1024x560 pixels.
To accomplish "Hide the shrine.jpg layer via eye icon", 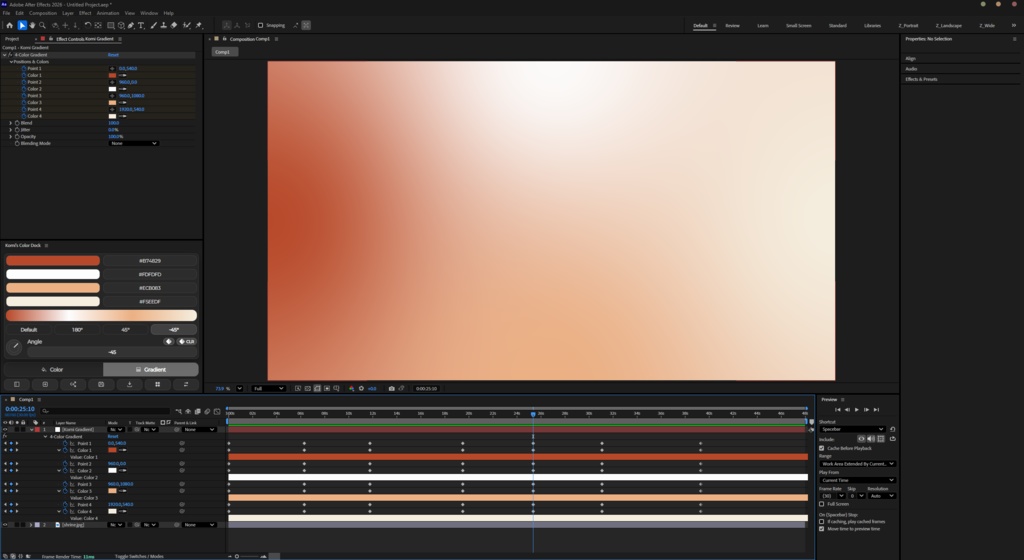I will pyautogui.click(x=5, y=525).
